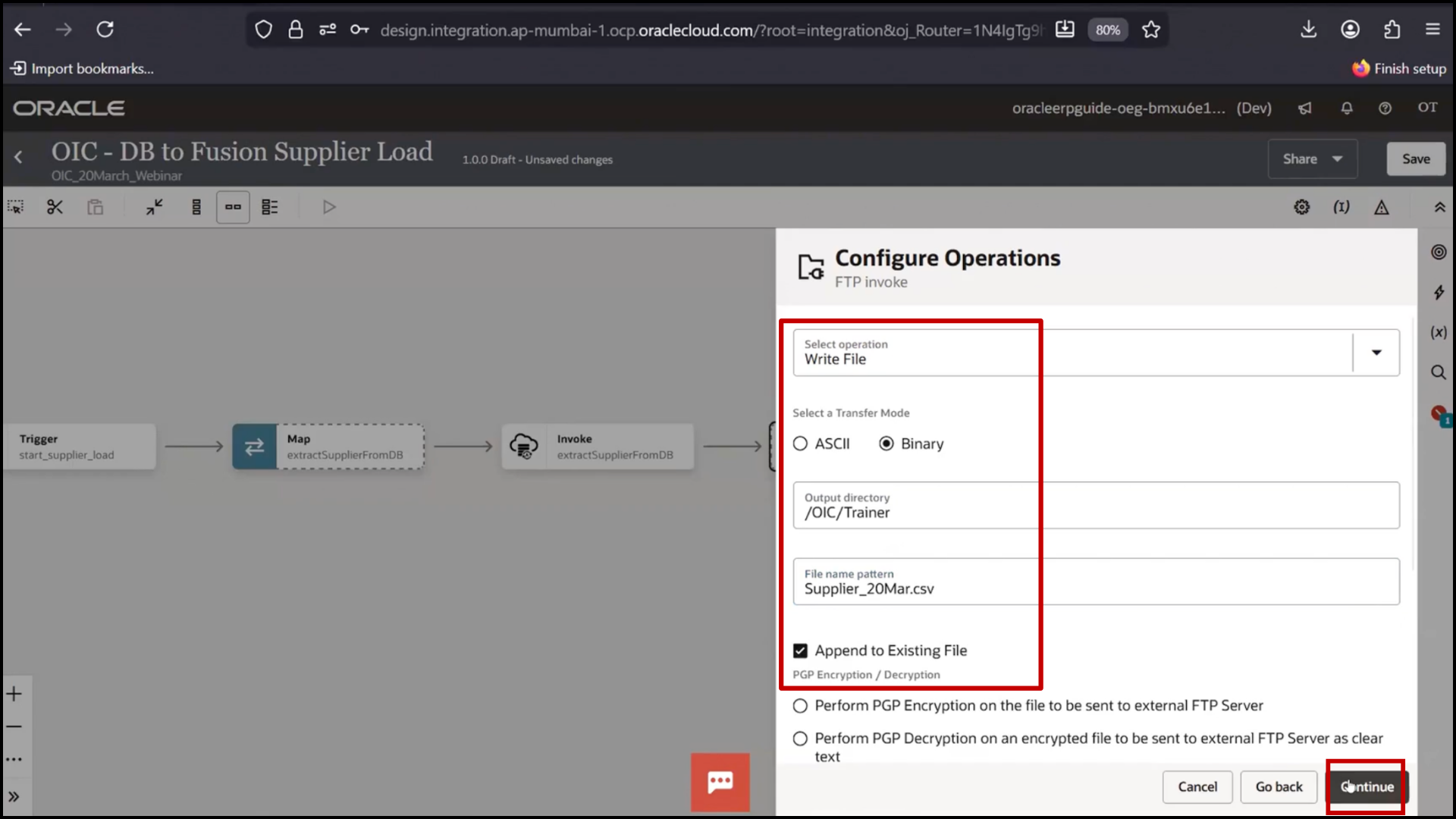
Task: Switch to pseudo-code view icon
Action: (270, 207)
